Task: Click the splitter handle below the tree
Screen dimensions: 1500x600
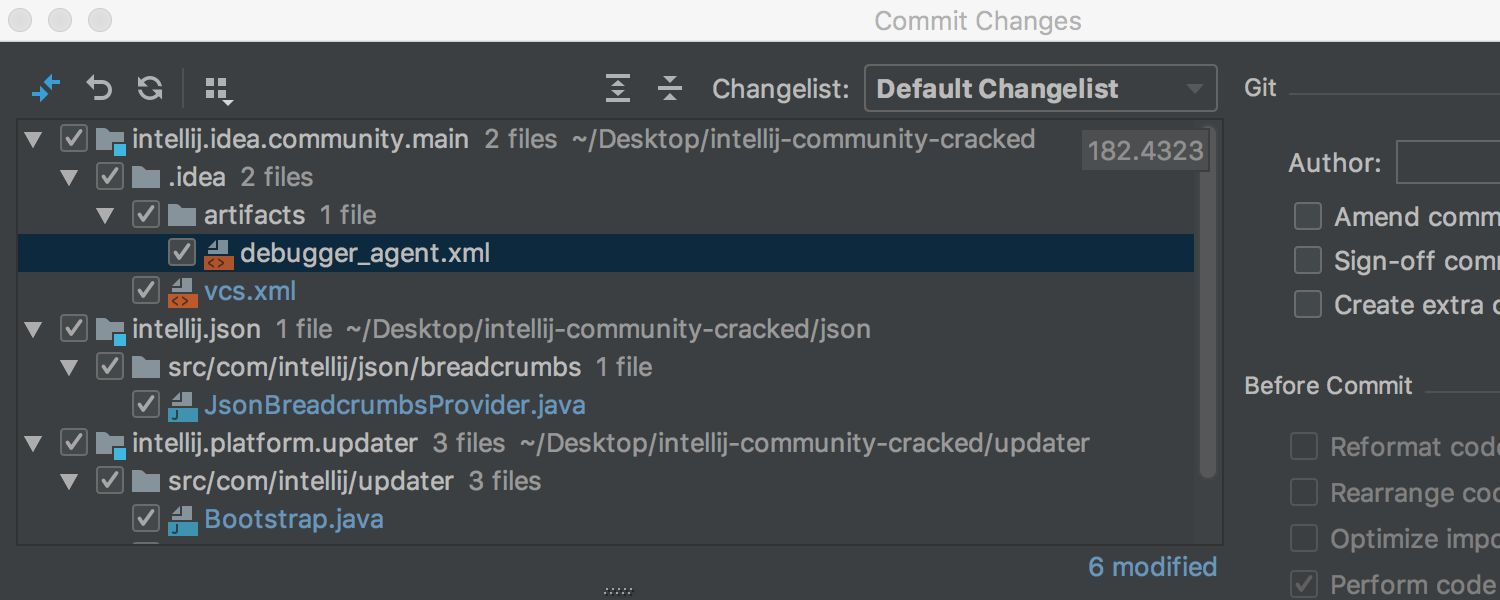Action: (x=618, y=591)
